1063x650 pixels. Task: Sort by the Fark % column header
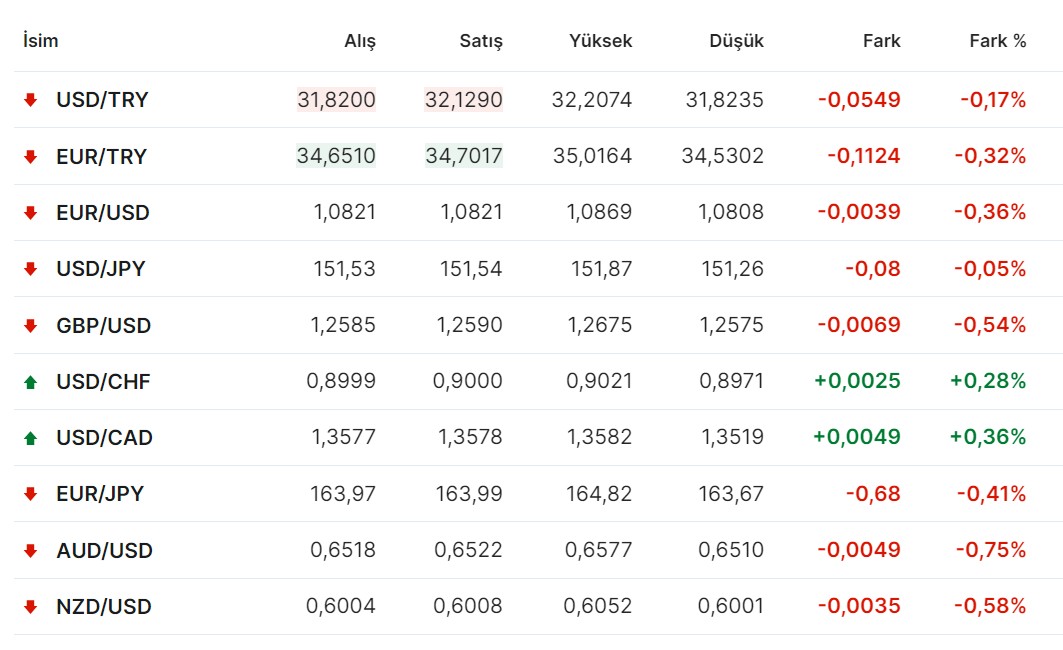[997, 41]
